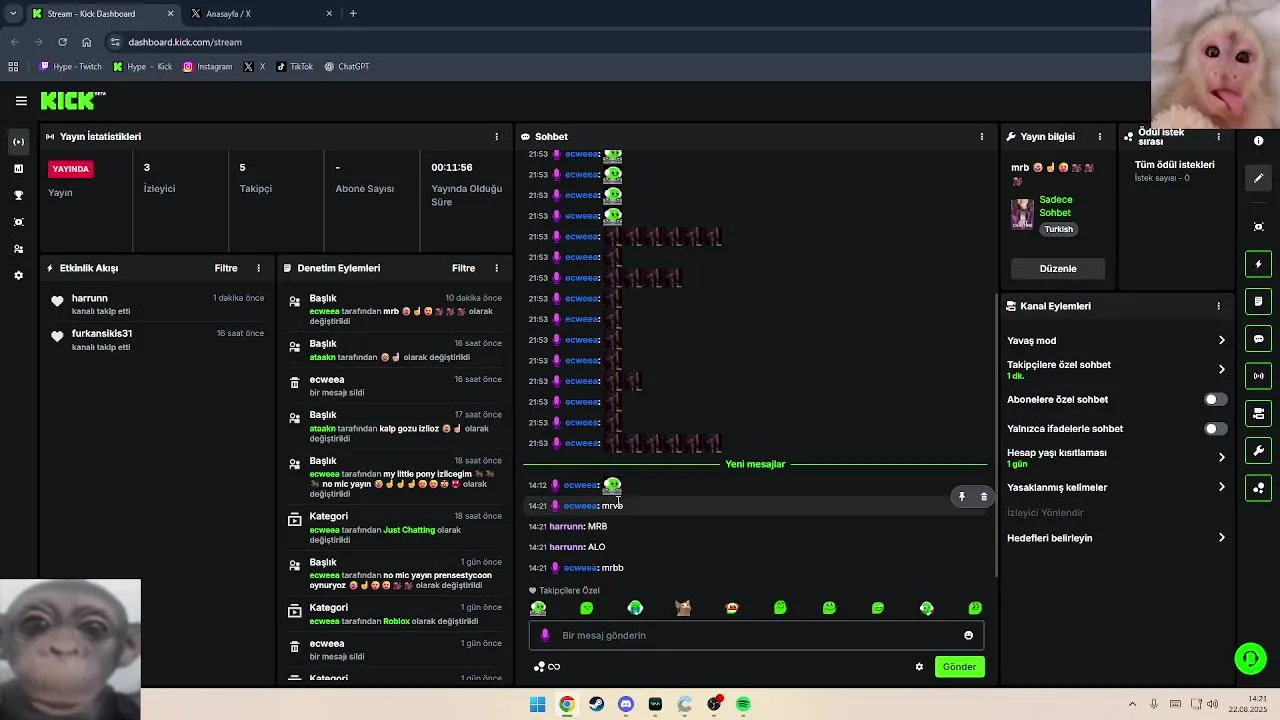1280x720 pixels.
Task: Open Yayın İstatistikleri three-dot menu
Action: pyautogui.click(x=496, y=137)
